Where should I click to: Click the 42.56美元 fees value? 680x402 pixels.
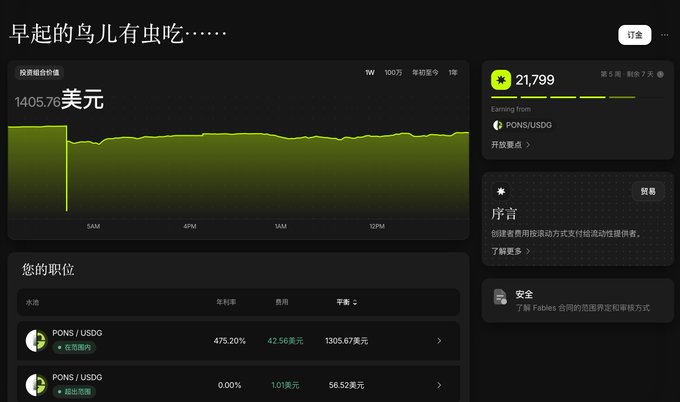pos(285,341)
